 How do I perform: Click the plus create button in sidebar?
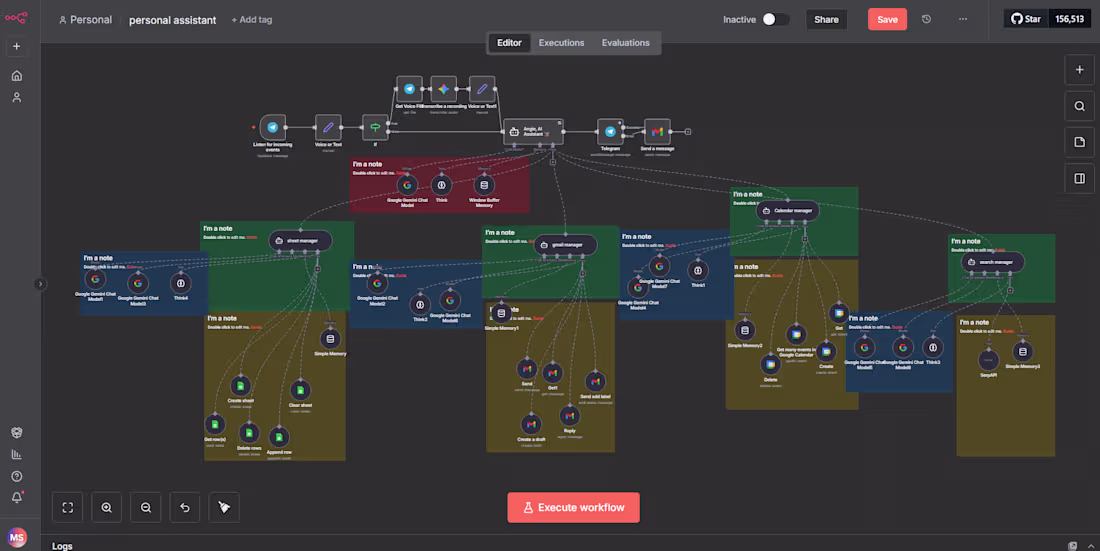[x=17, y=46]
